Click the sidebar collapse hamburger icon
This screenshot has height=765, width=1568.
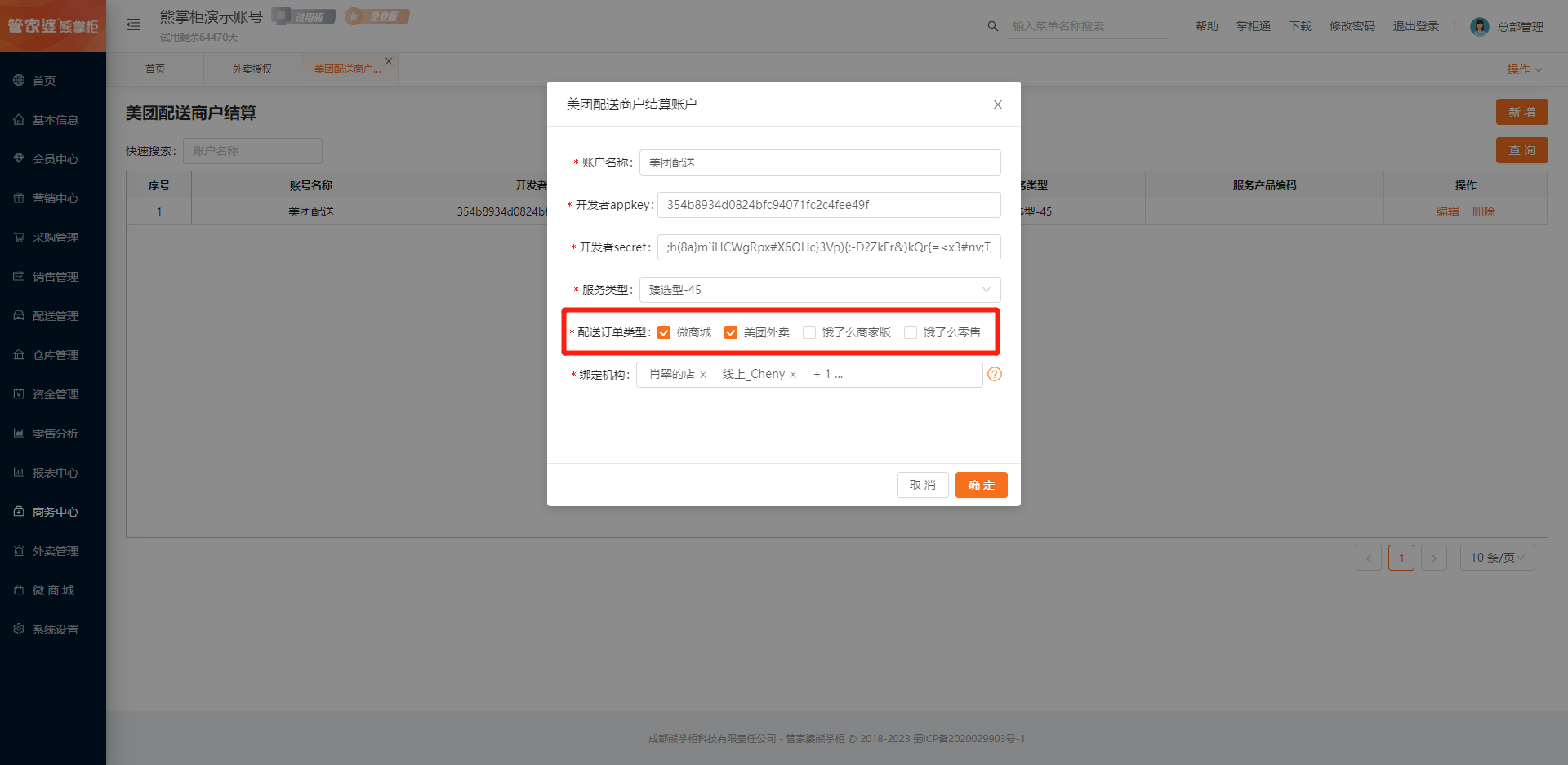click(133, 25)
